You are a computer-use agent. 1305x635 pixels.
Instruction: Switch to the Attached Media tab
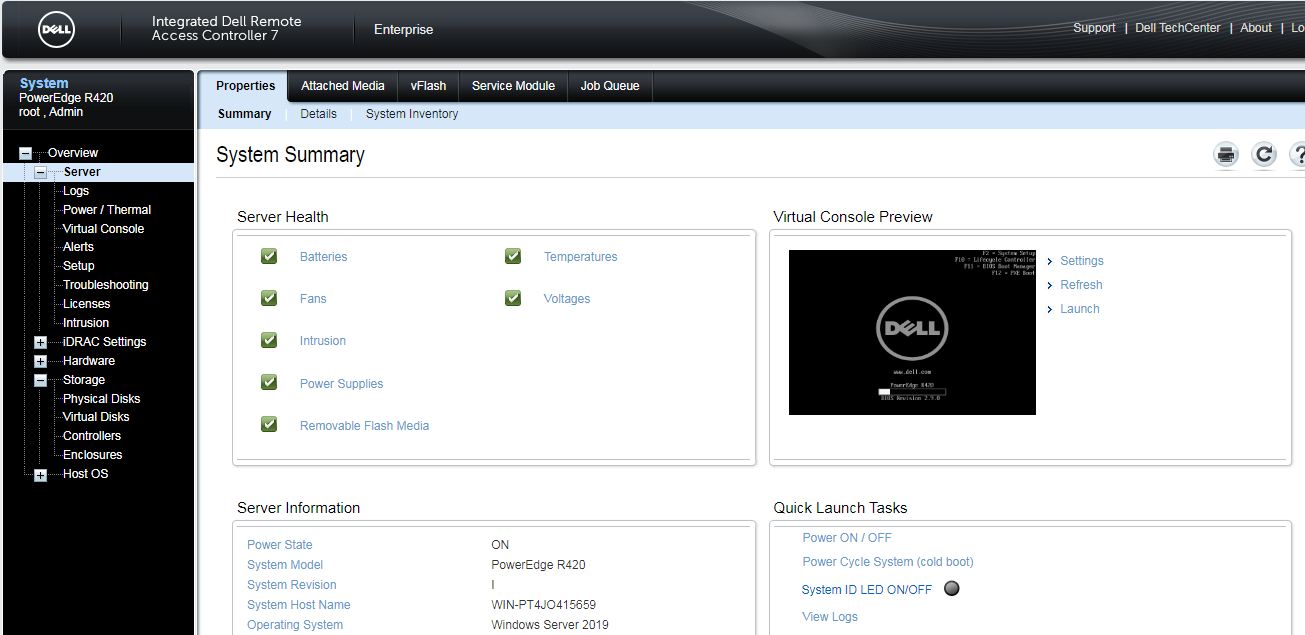point(342,86)
